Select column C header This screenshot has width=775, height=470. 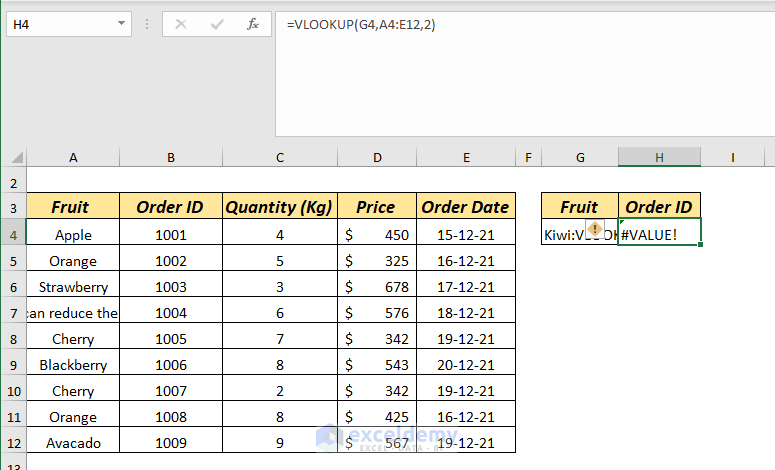280,158
